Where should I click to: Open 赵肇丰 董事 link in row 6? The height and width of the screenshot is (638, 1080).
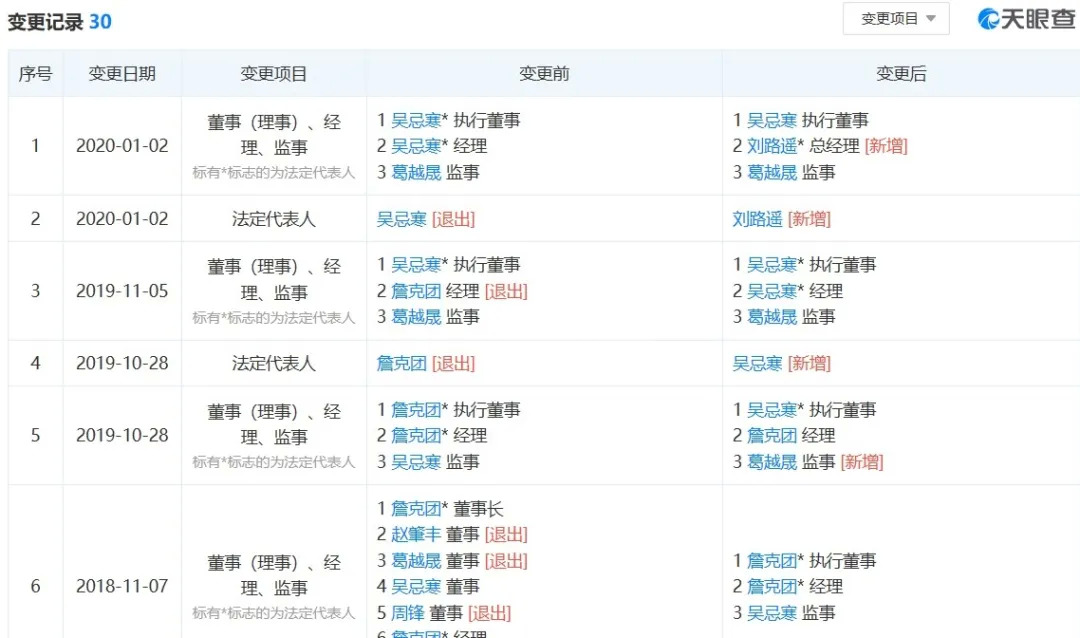[416, 535]
